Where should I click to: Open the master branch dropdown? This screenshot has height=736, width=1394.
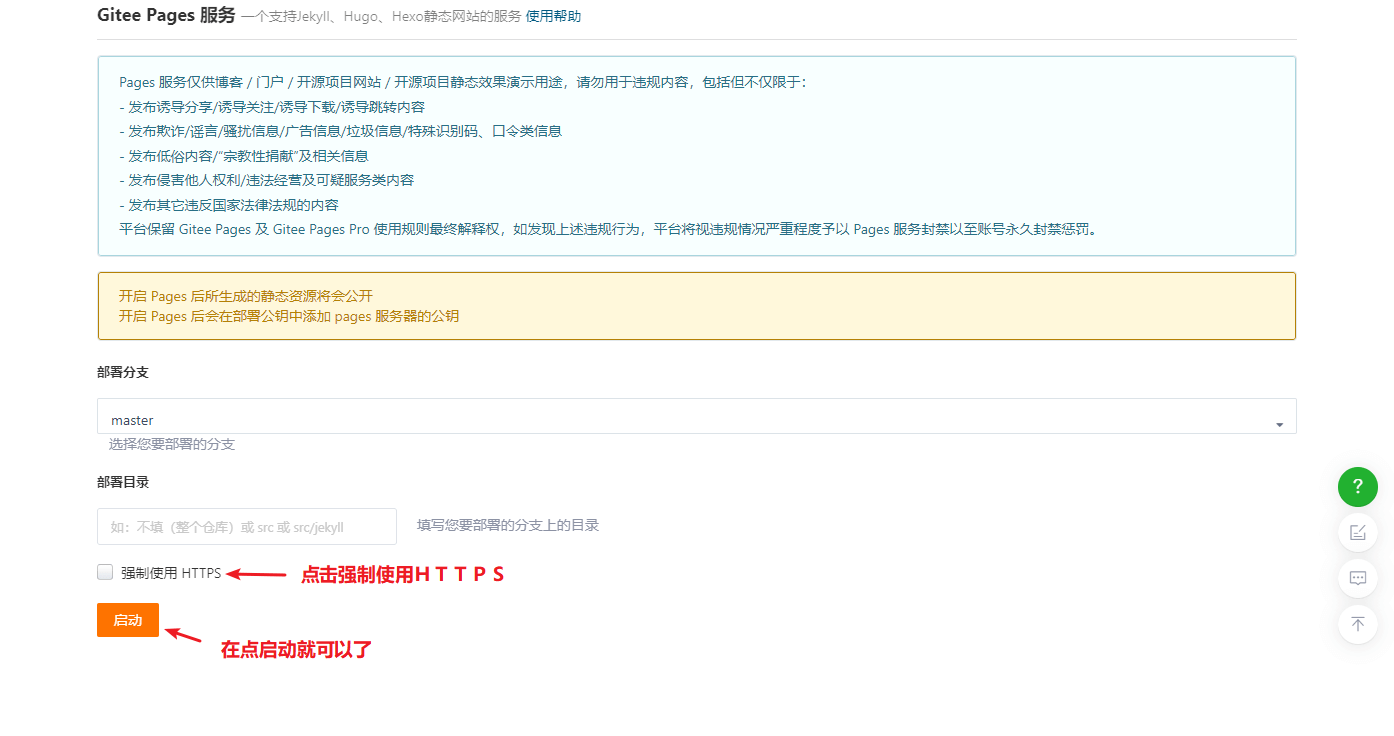click(696, 417)
